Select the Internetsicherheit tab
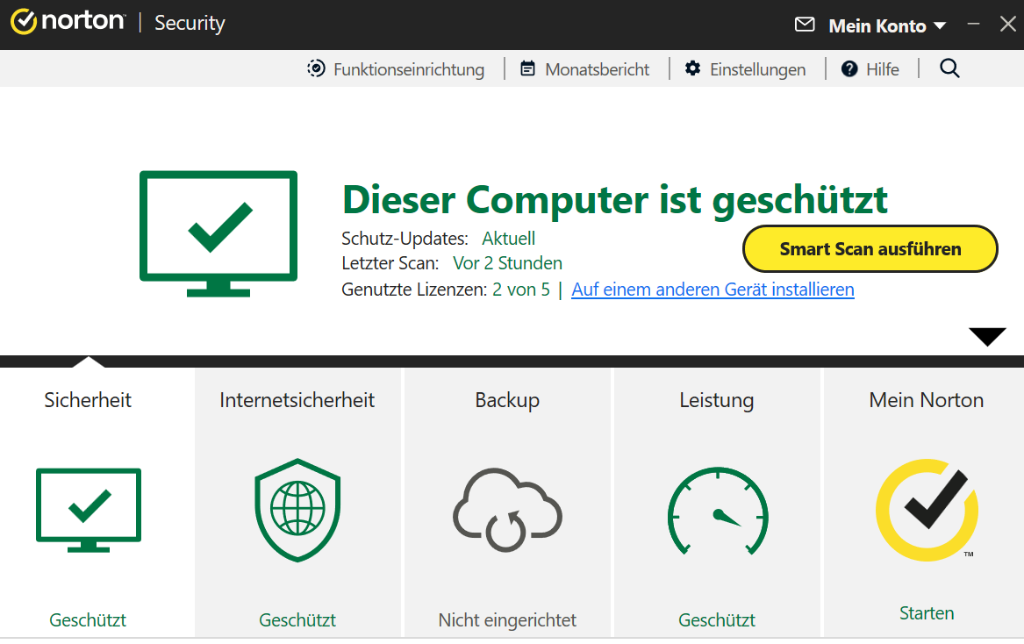 (x=297, y=400)
